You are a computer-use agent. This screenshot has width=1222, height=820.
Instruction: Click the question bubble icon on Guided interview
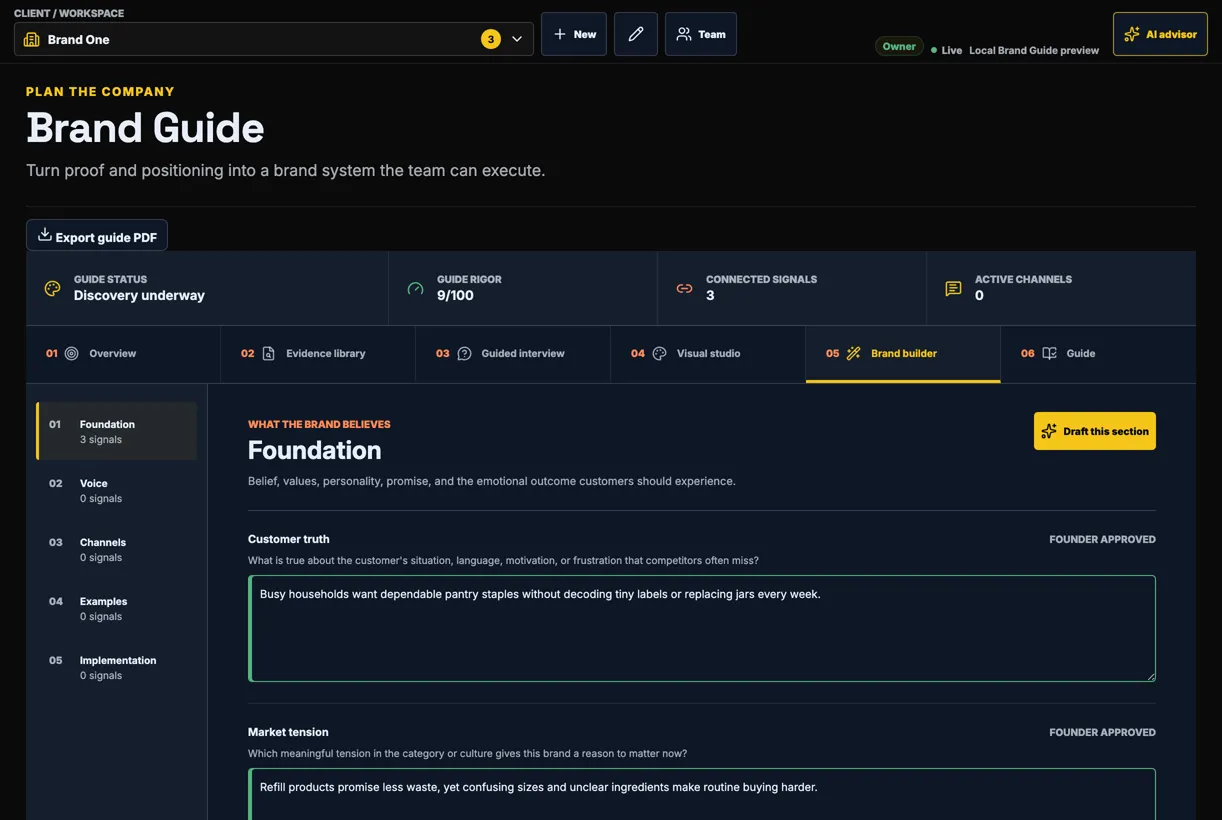[x=464, y=353]
